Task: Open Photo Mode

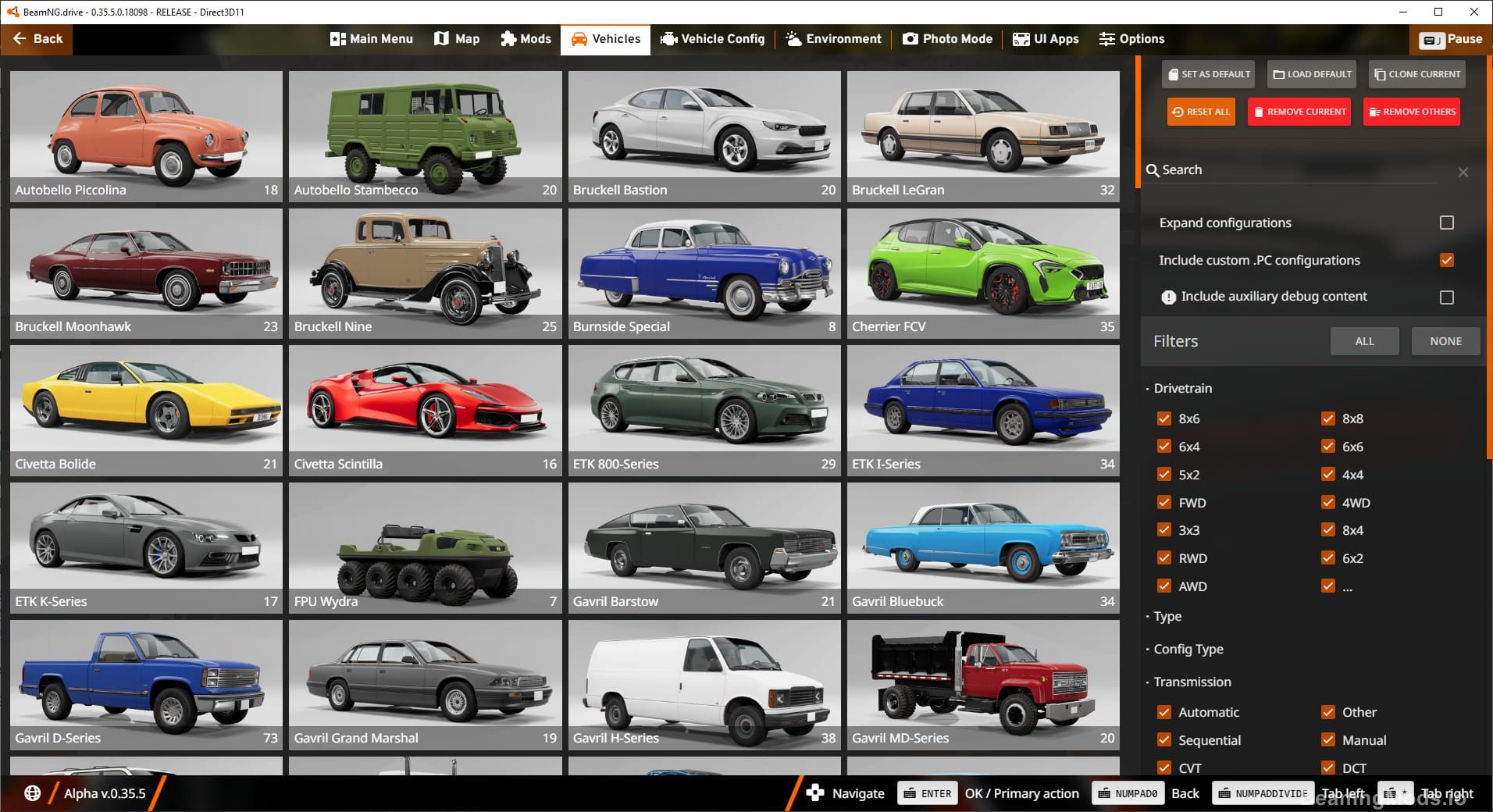Action: [x=947, y=39]
